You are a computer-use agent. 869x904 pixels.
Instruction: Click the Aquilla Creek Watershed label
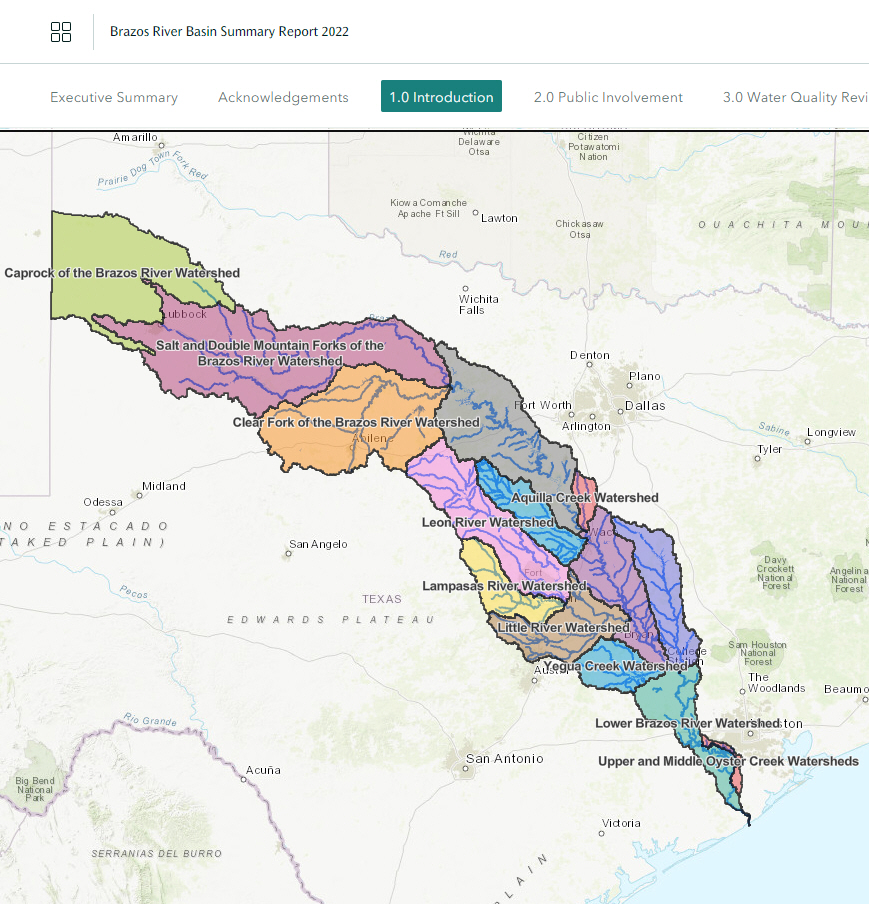[584, 497]
